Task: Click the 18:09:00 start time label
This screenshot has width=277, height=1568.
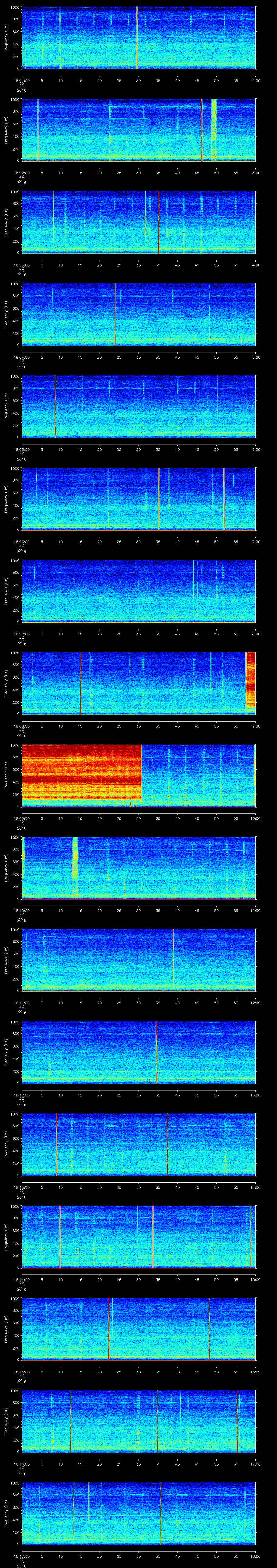Action: (x=21, y=819)
